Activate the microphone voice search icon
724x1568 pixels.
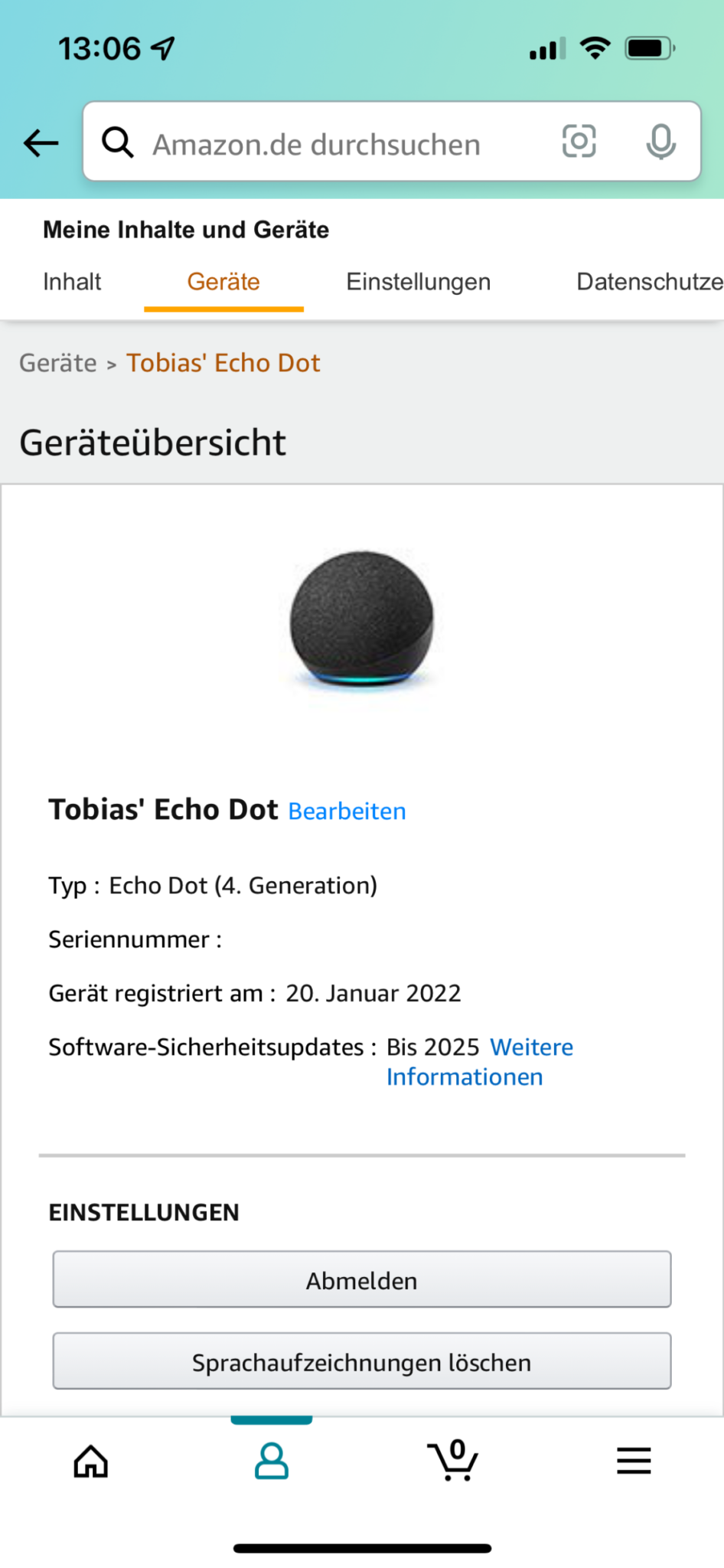[661, 141]
